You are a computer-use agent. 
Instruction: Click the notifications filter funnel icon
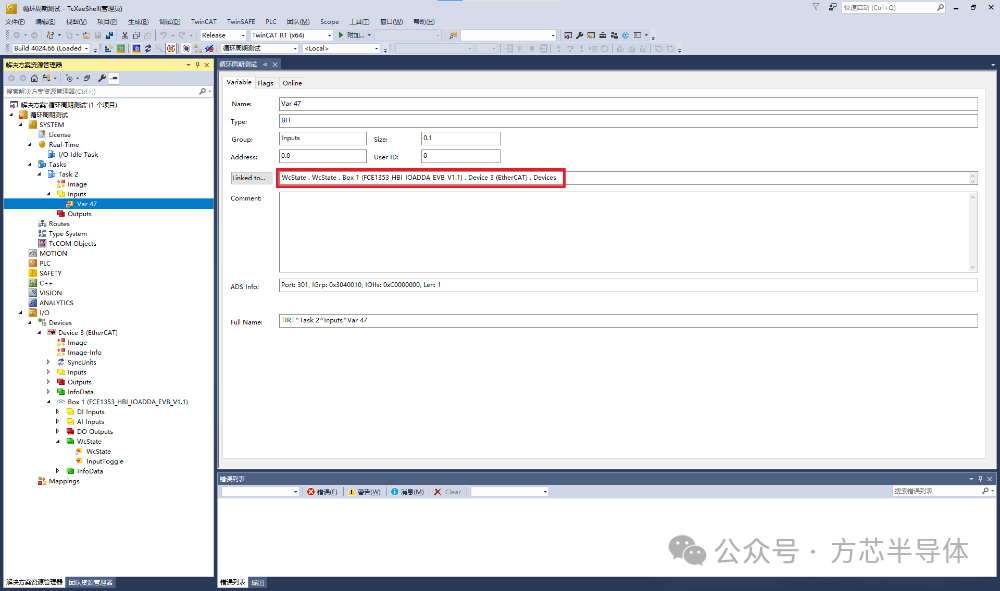click(x=816, y=7)
